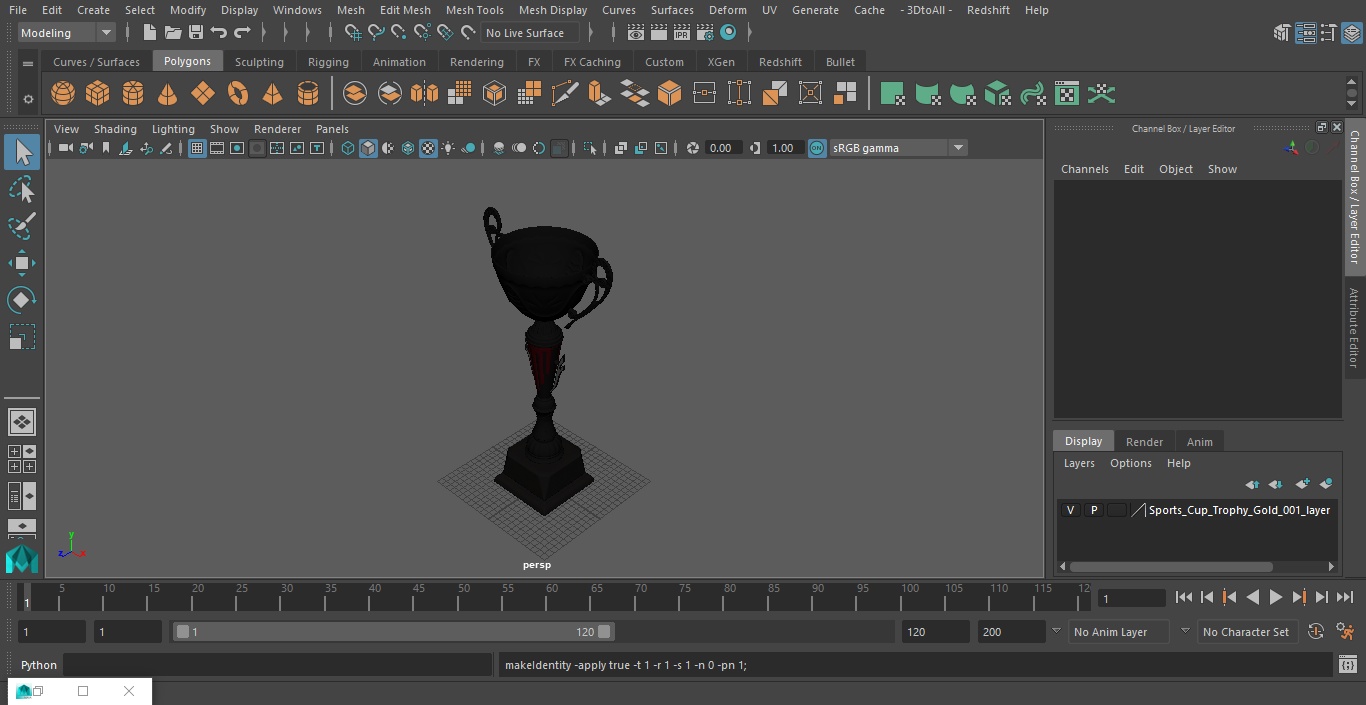Switch to the Render layer tab

pos(1144,442)
